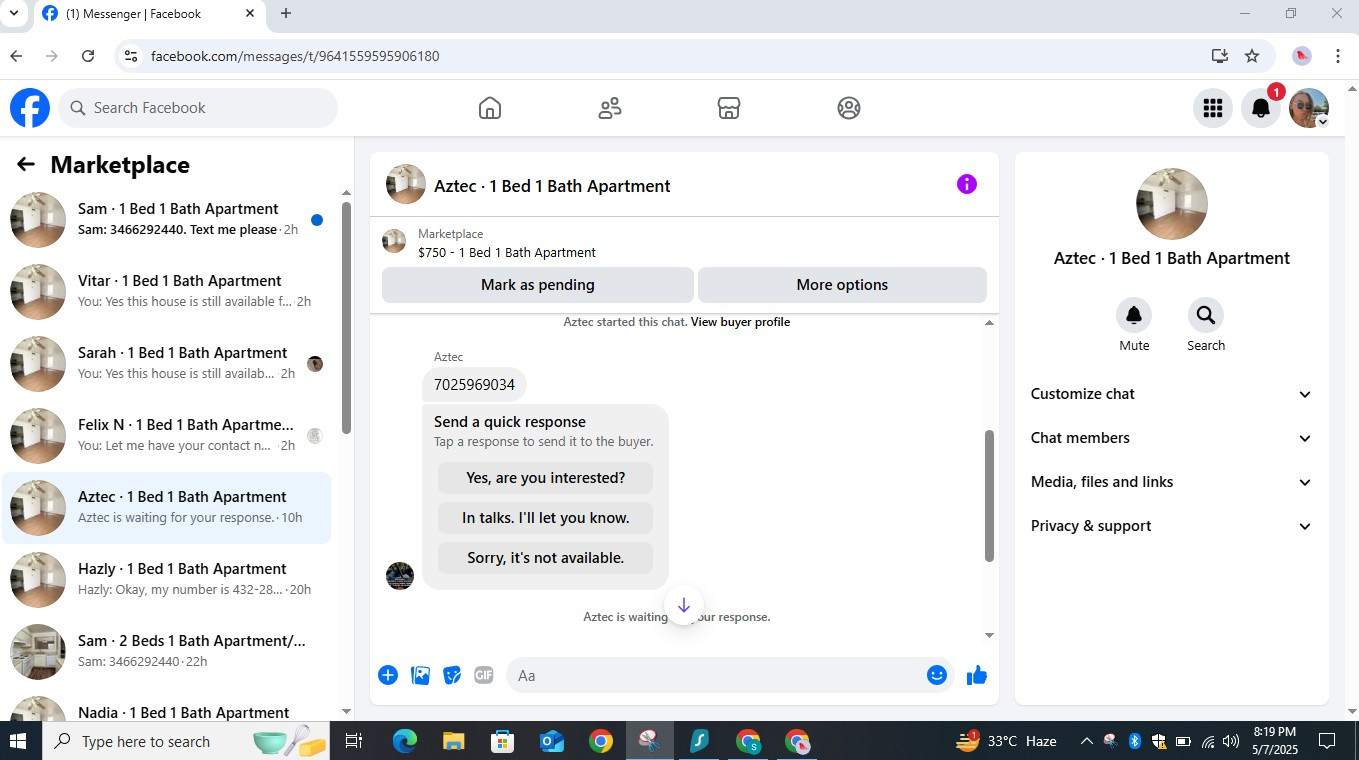Open conversation information purple icon
Image resolution: width=1359 pixels, height=760 pixels.
point(966,184)
